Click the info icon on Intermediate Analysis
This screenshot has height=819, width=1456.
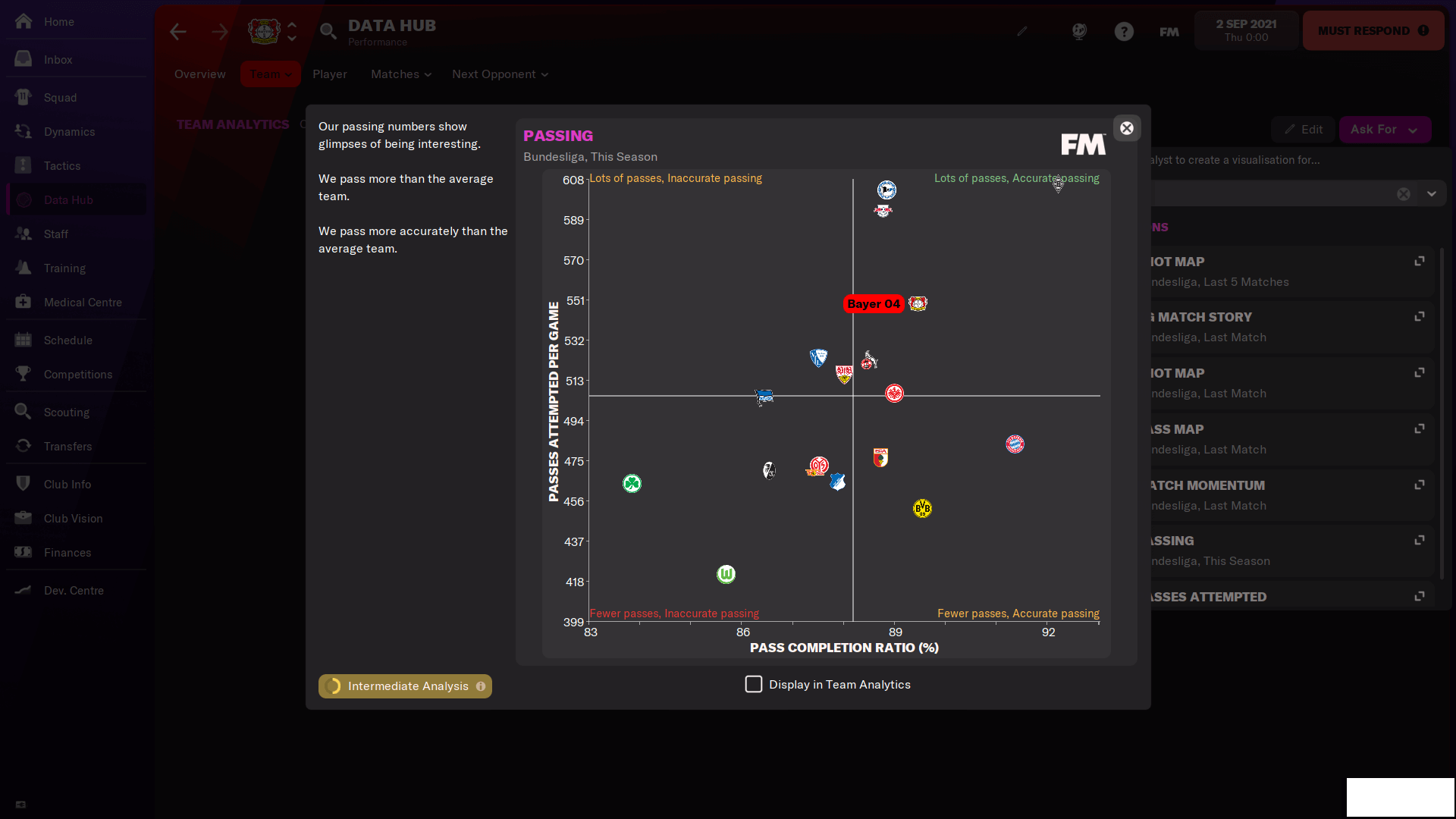[x=481, y=686]
